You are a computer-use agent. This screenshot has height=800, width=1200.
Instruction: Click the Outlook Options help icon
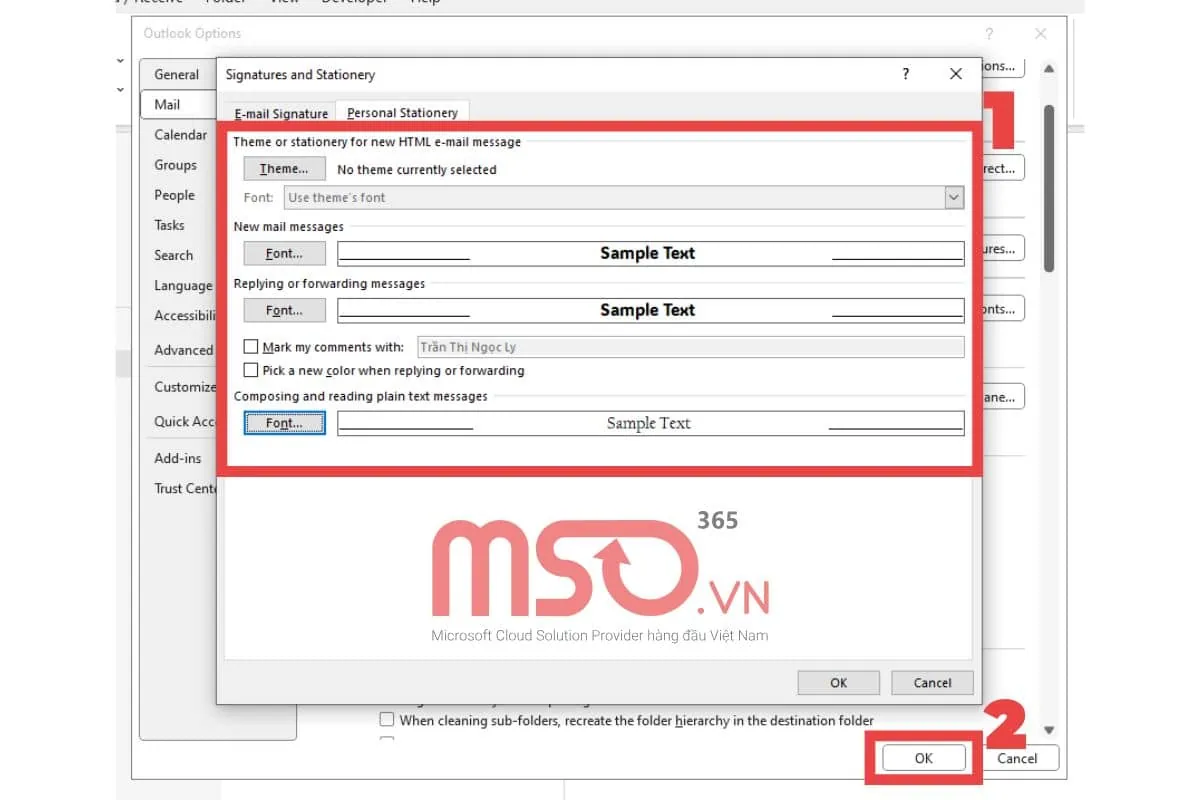[990, 33]
